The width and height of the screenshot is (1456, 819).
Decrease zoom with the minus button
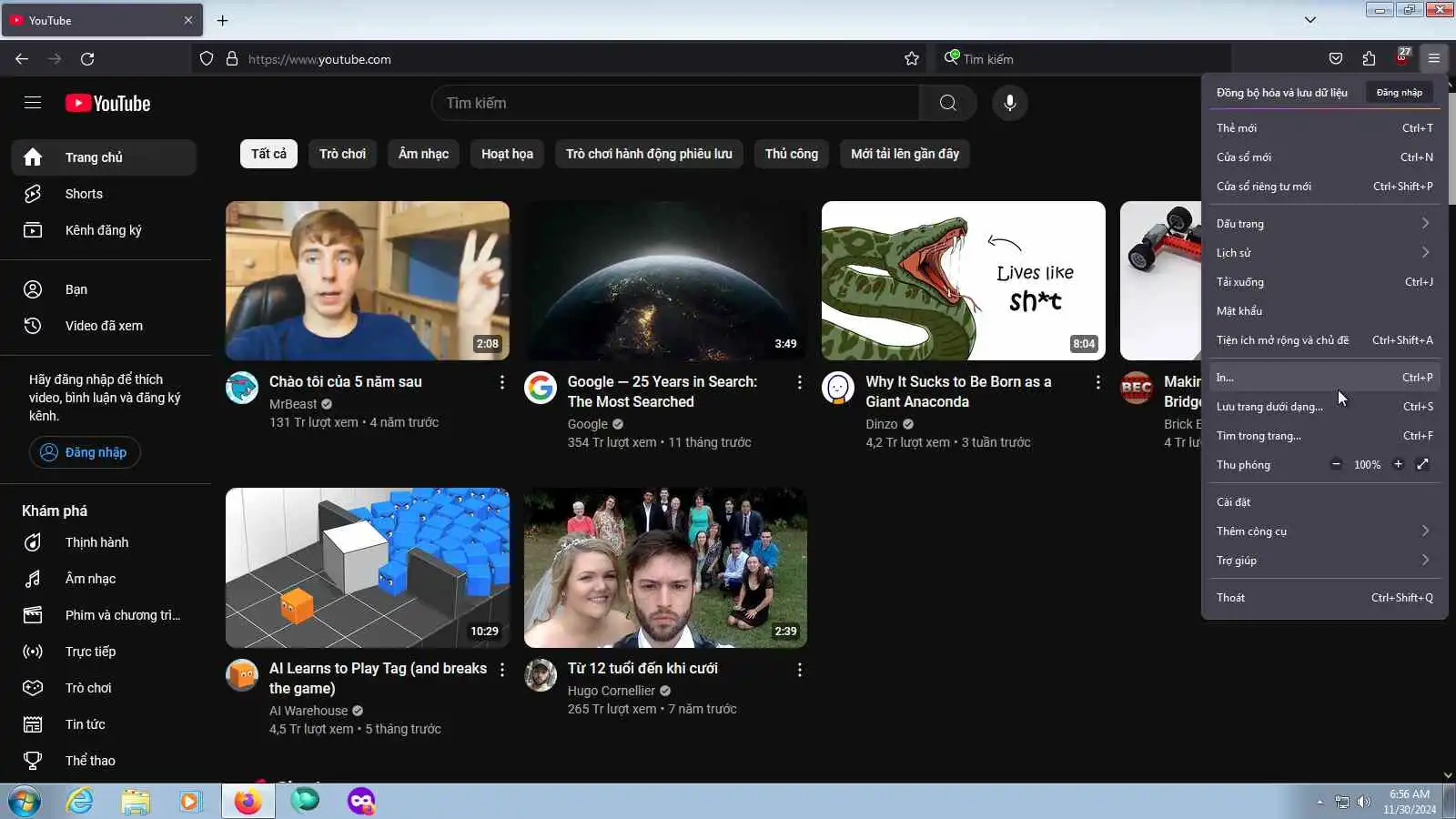1336,465
